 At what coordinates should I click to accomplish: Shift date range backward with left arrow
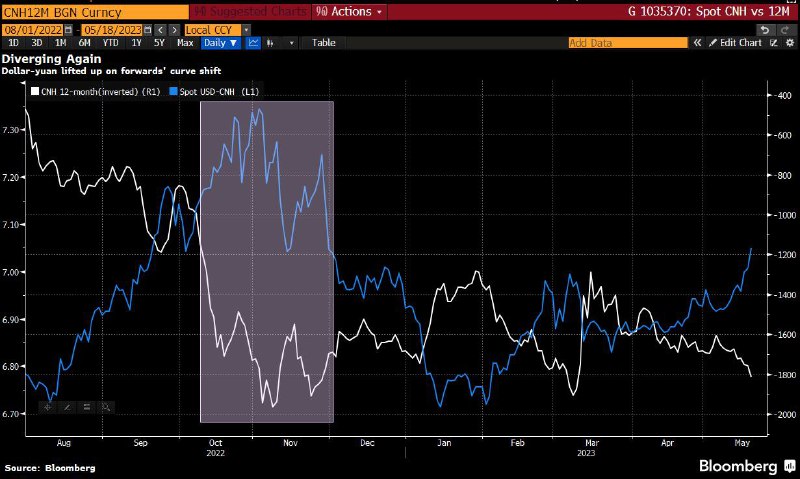[160, 30]
